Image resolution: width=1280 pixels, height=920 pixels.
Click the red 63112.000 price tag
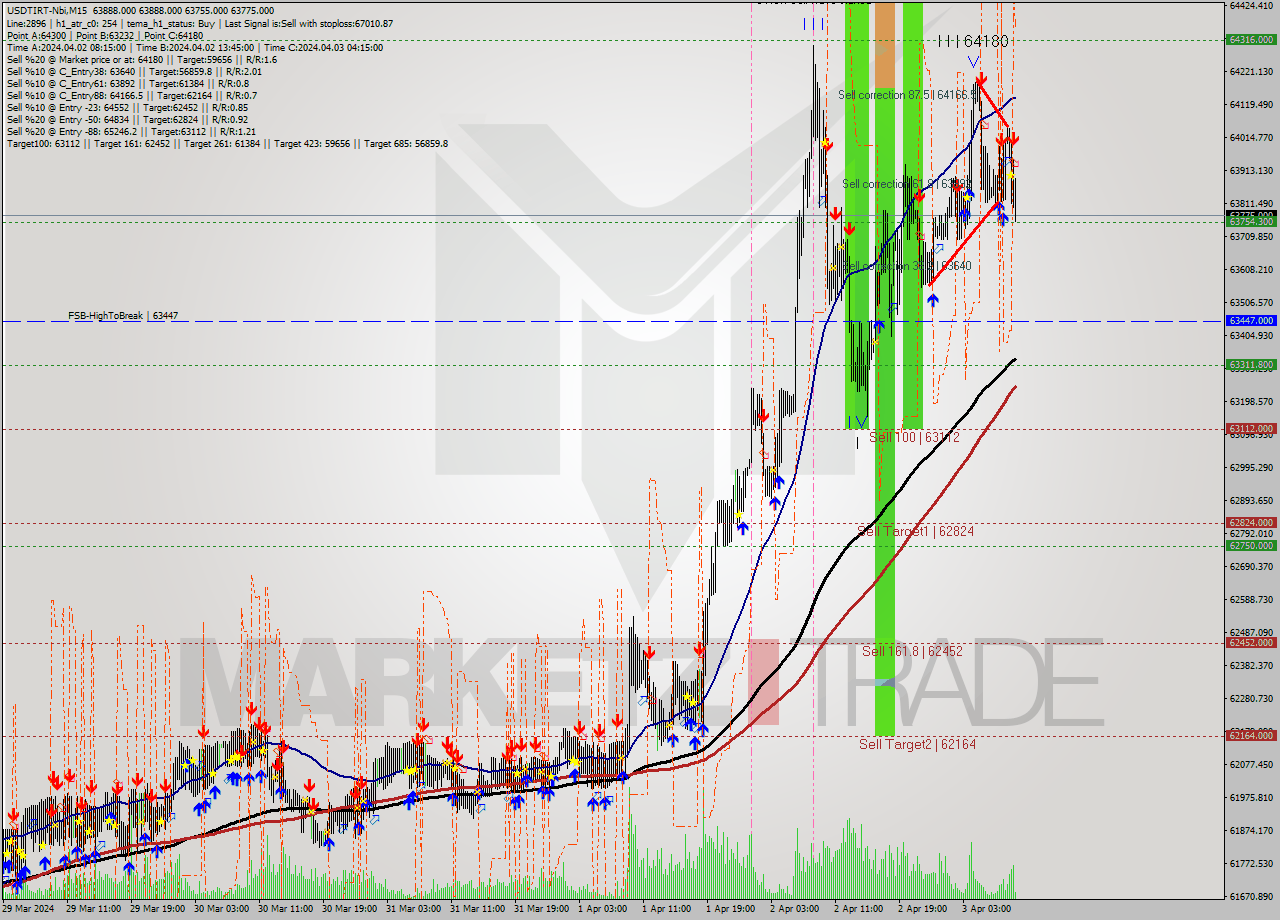[1250, 428]
